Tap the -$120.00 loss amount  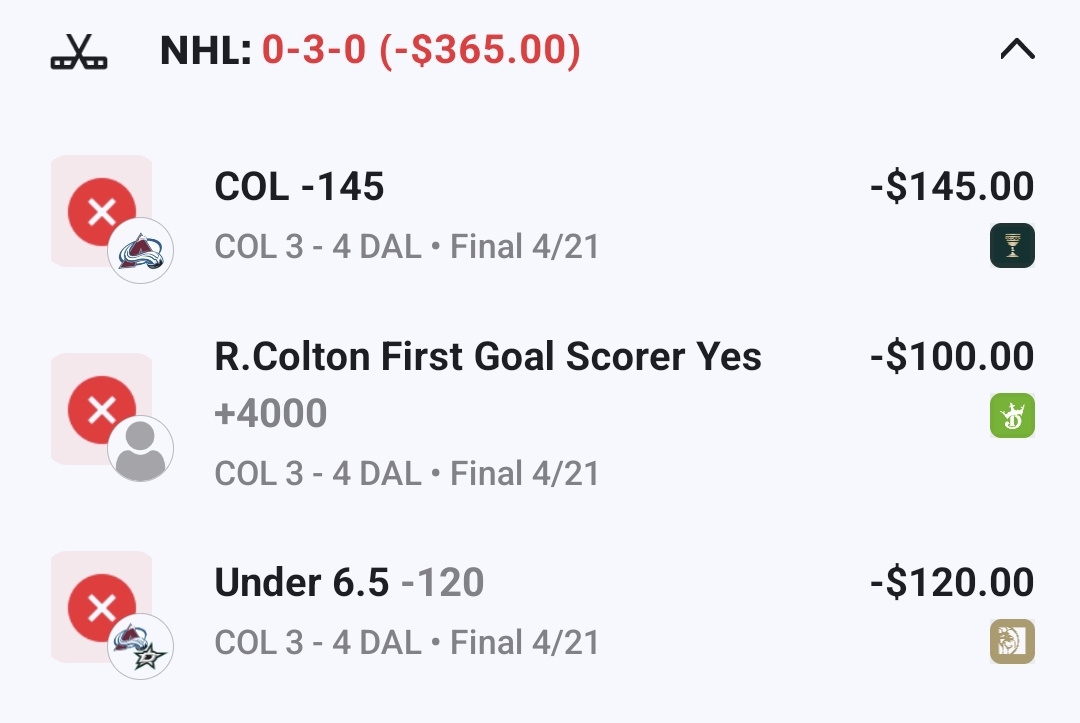coord(951,583)
